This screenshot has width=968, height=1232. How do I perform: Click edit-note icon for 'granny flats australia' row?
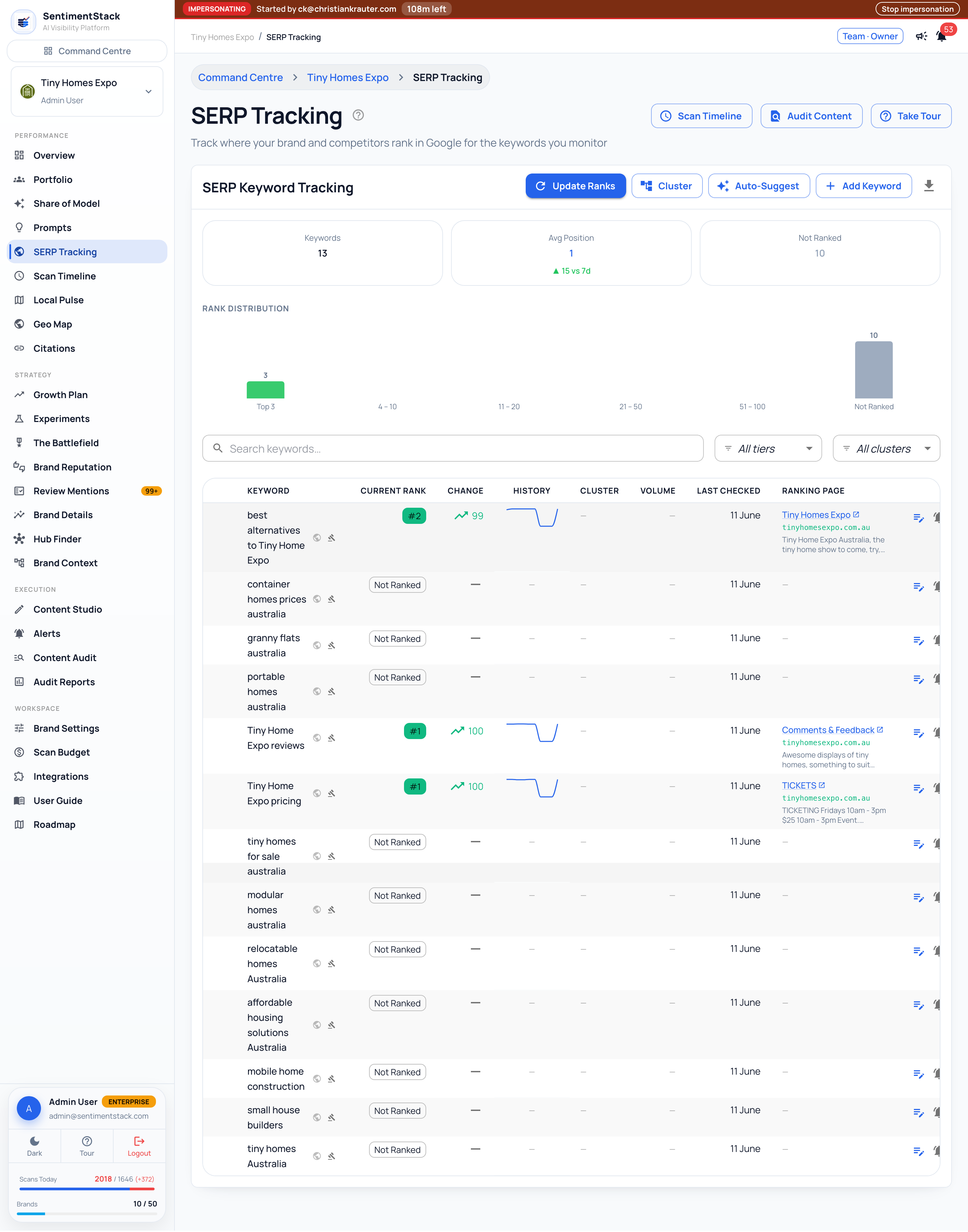(919, 641)
